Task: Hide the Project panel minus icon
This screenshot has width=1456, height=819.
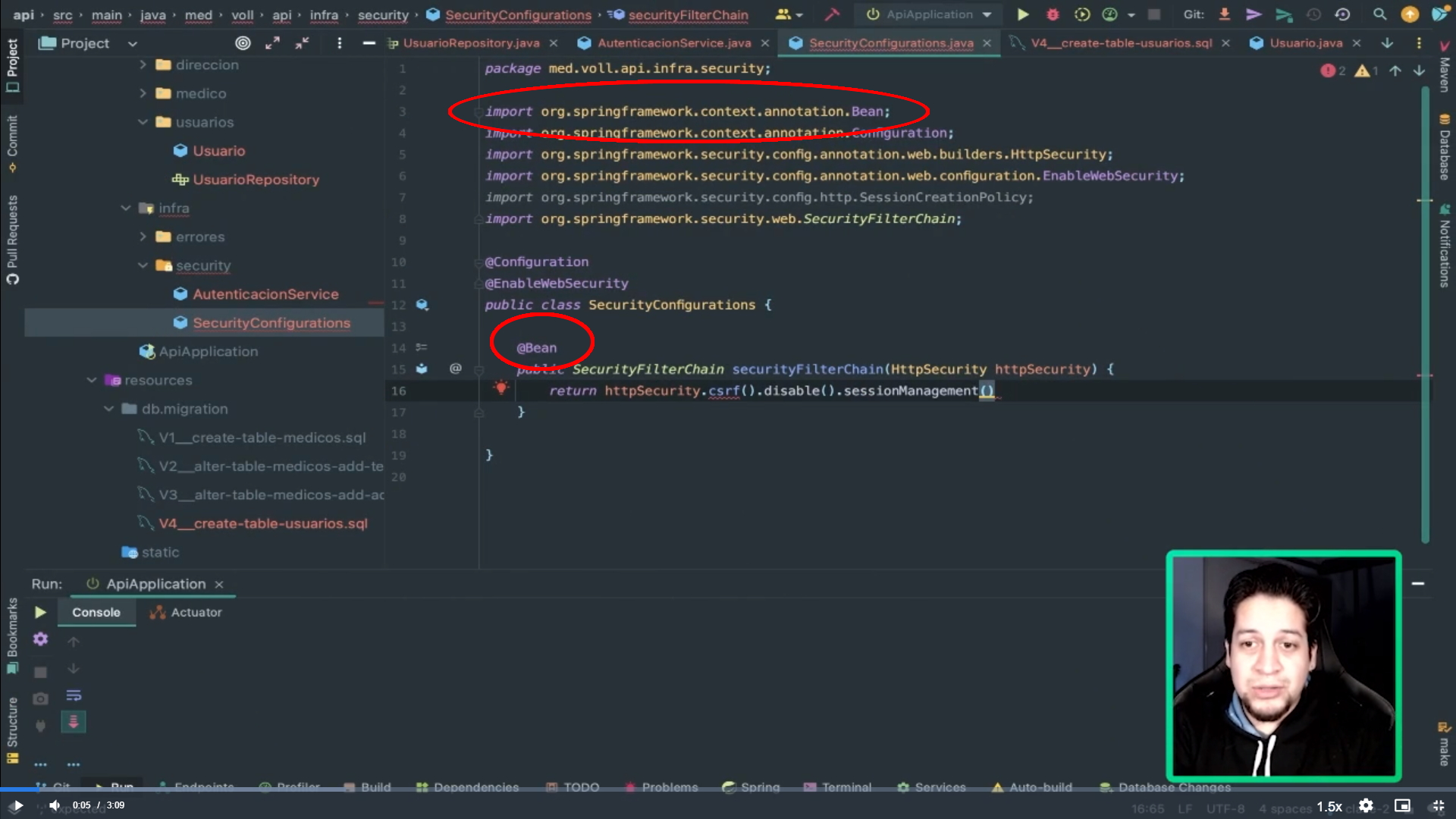Action: [x=369, y=43]
